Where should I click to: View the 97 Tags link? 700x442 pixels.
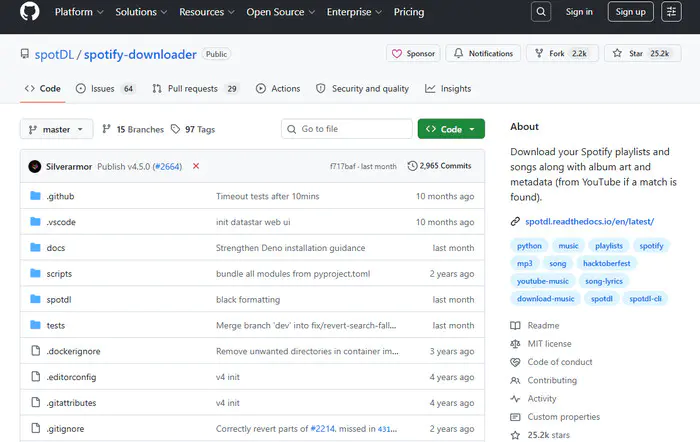(x=193, y=129)
